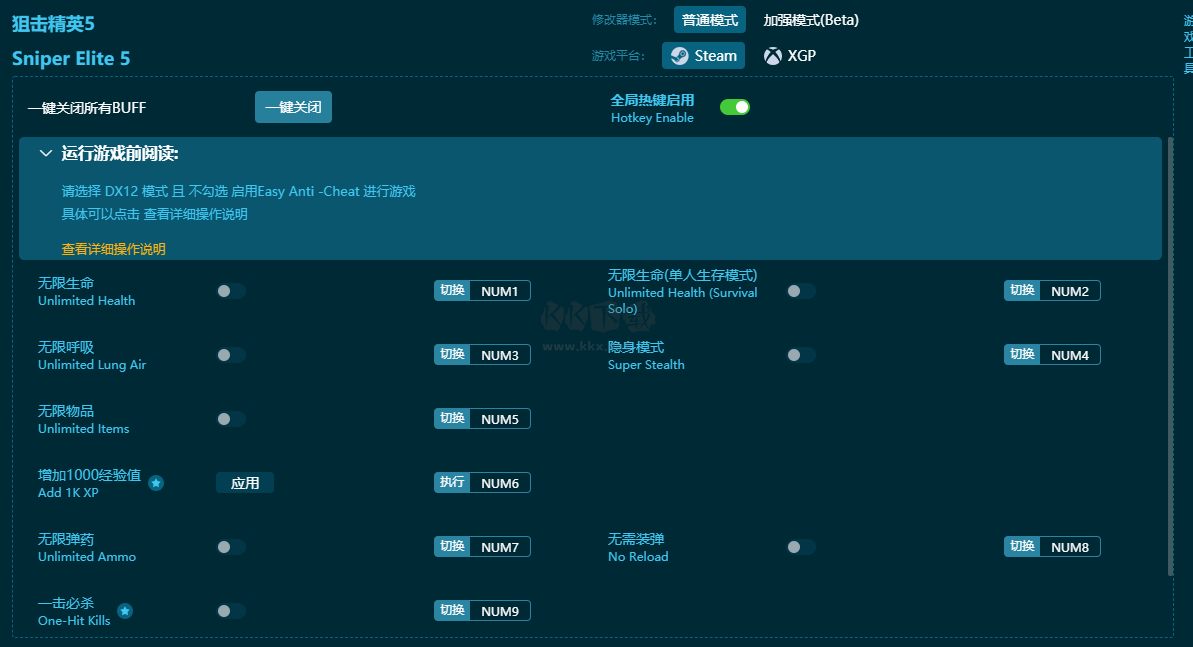1193x647 pixels.
Task: Enable the No Reload toggle
Action: (x=800, y=547)
